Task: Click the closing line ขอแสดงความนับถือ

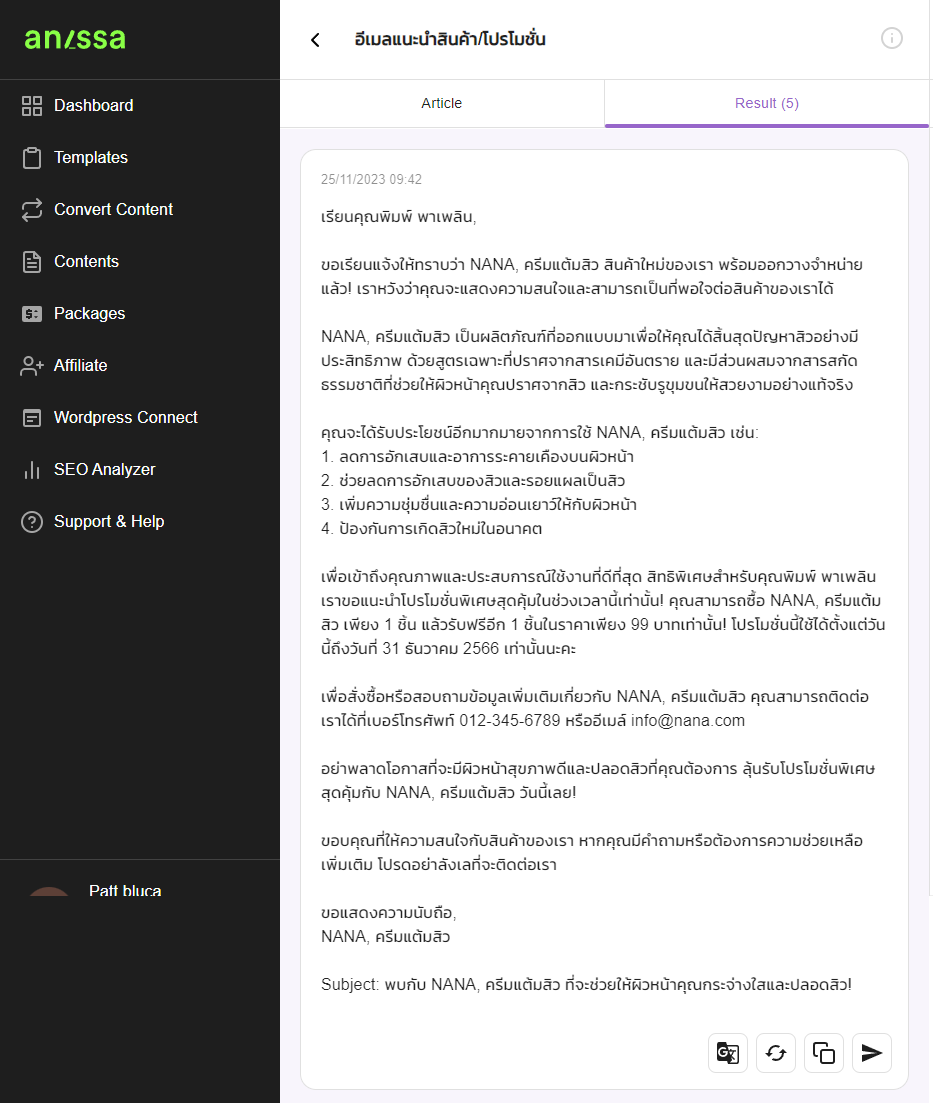Action: (388, 913)
